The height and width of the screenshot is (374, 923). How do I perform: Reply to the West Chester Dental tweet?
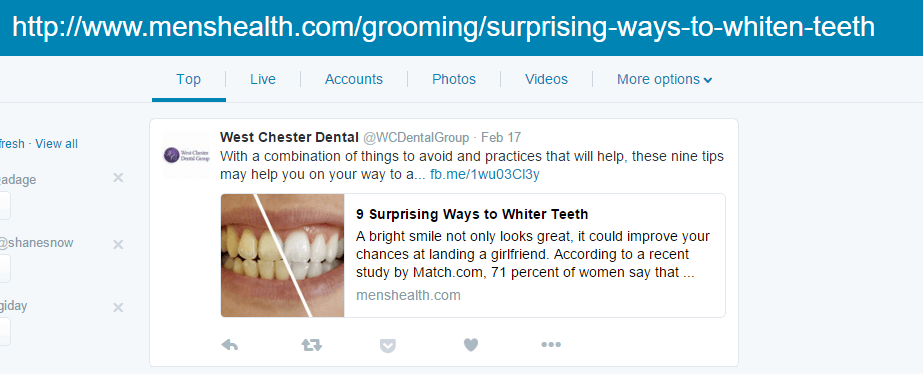[x=230, y=345]
